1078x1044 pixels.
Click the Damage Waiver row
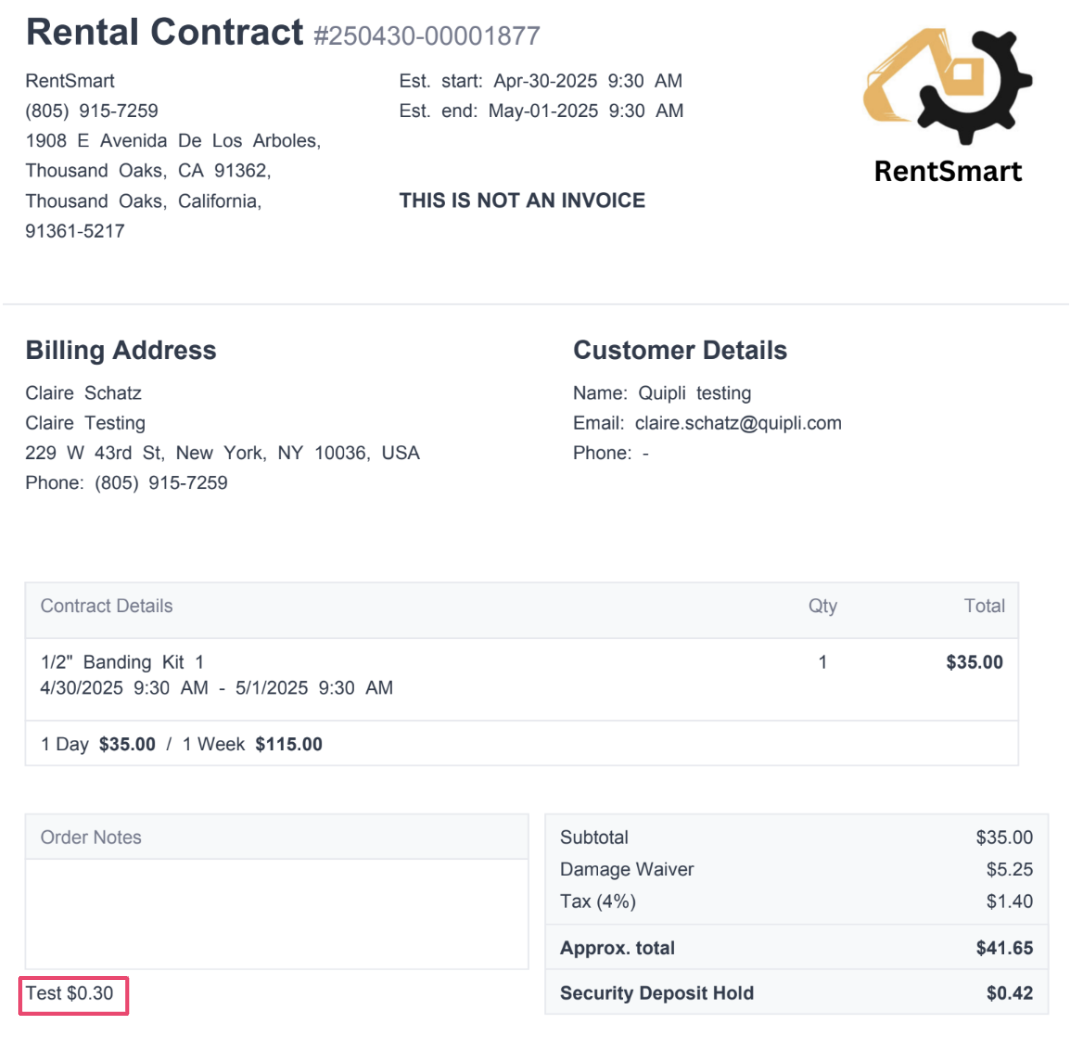(796, 869)
